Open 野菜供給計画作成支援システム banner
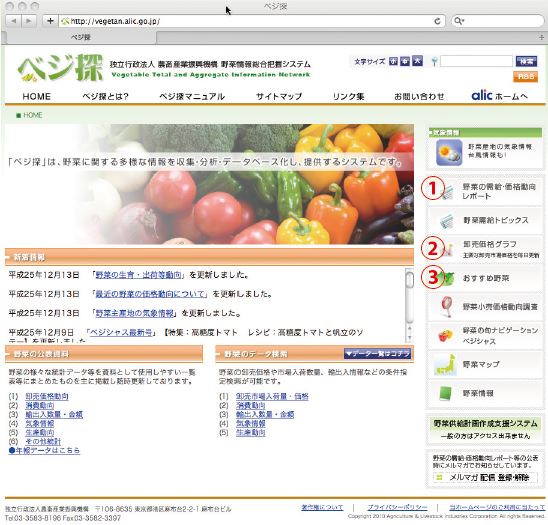The image size is (548, 525). click(484, 429)
